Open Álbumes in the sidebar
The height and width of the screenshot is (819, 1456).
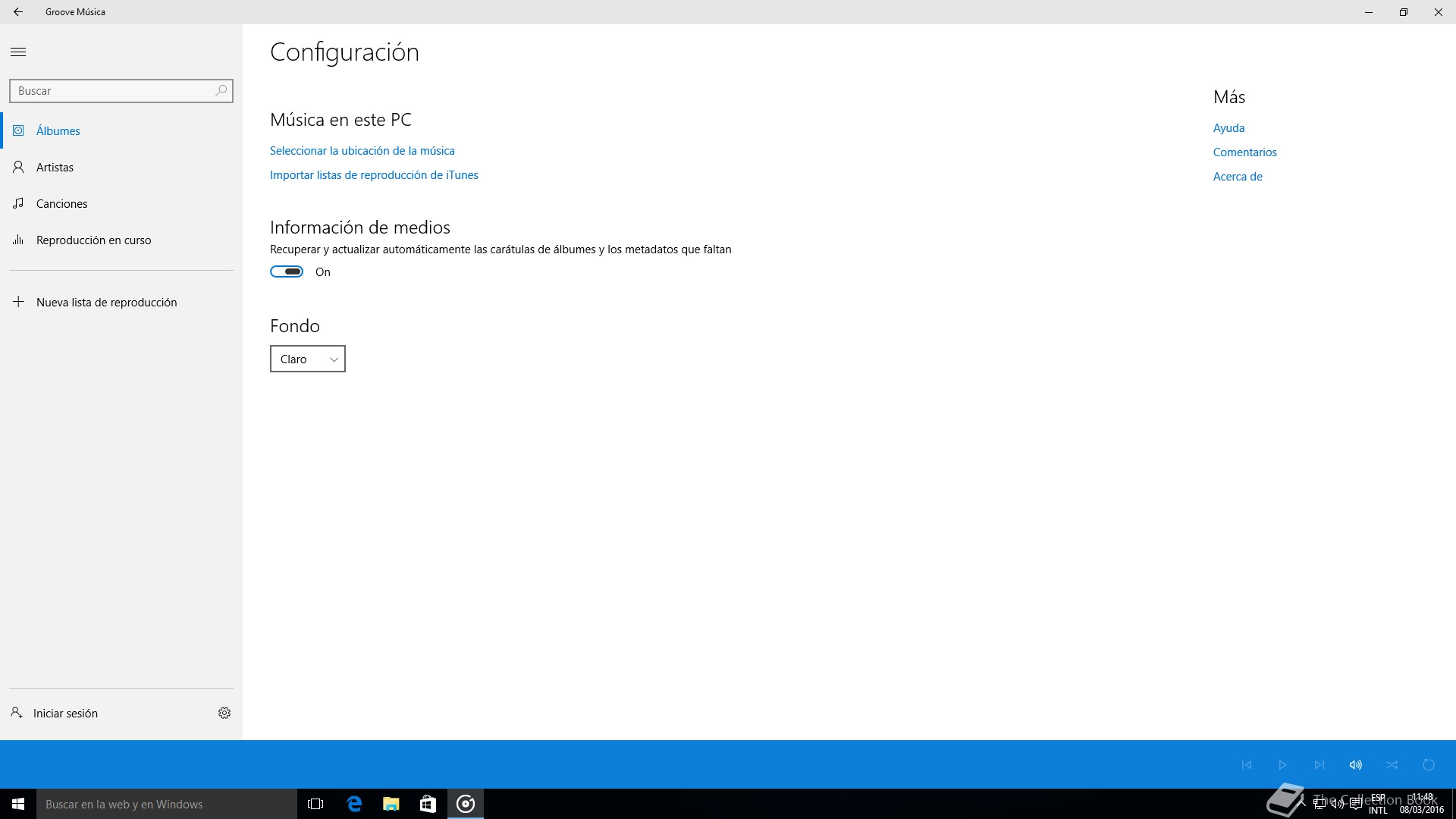(x=121, y=131)
